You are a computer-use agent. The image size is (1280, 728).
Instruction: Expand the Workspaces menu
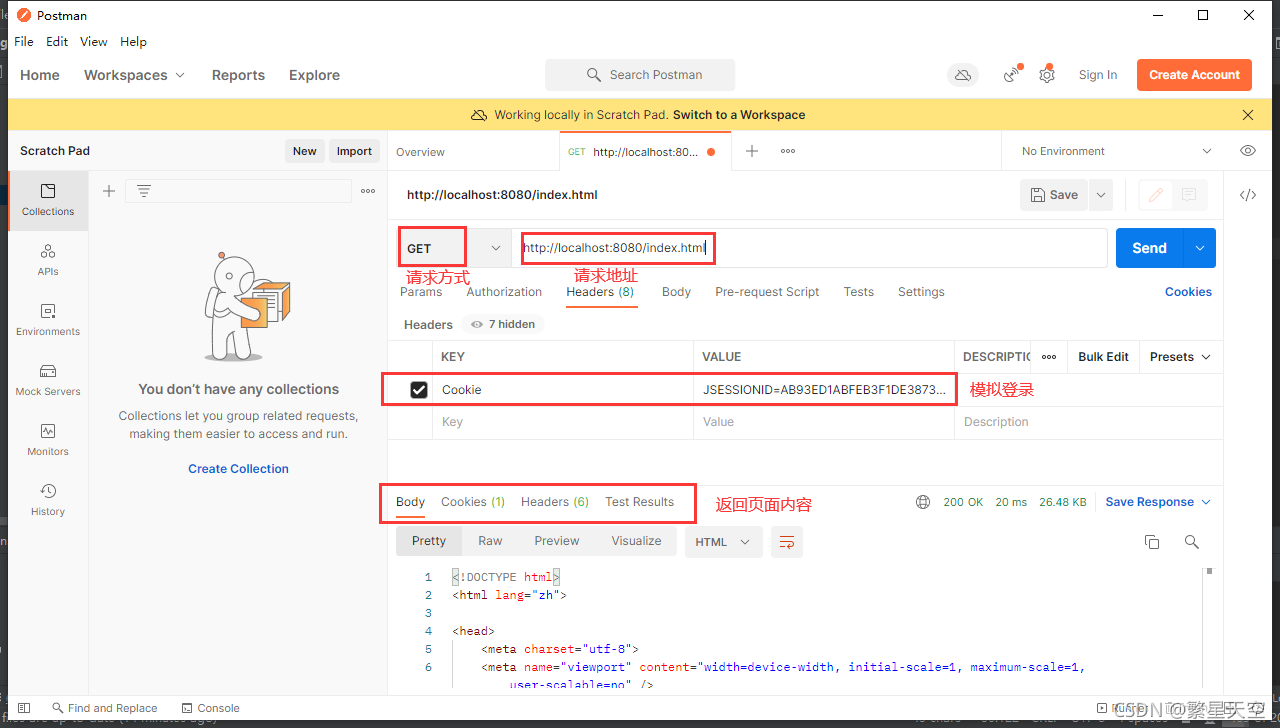[x=135, y=75]
